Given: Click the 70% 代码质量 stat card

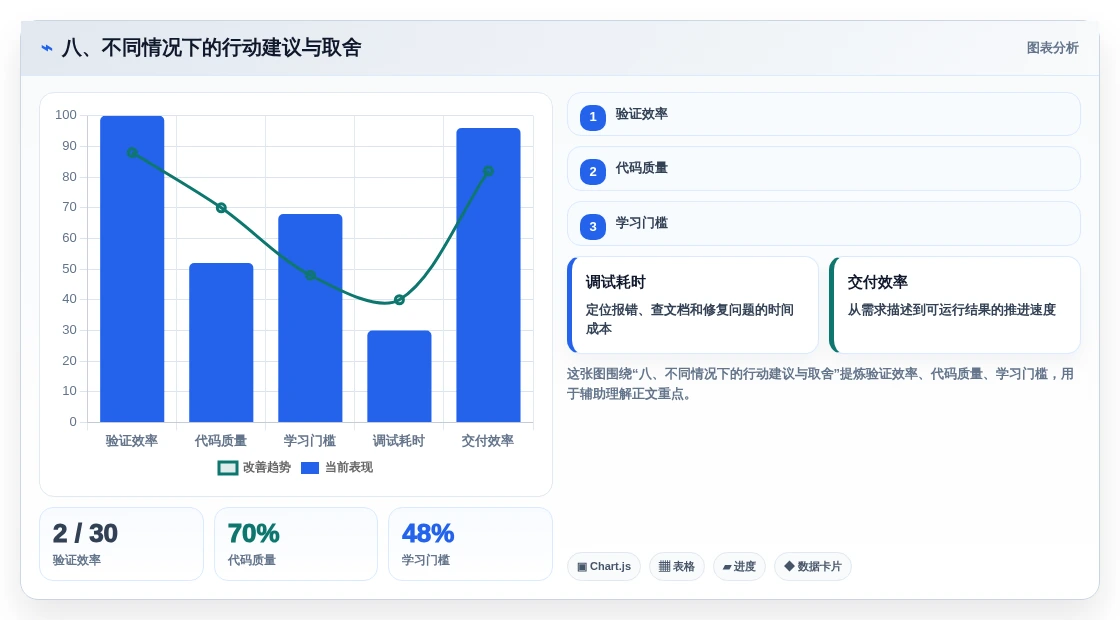Looking at the screenshot, I should coord(296,544).
